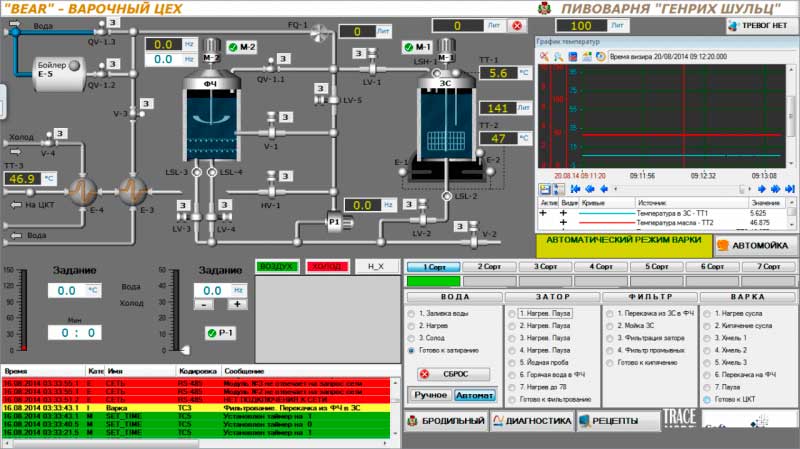The width and height of the screenshot is (800, 449).
Task: Click the Бойлер E-5 tank
Action: tap(59, 74)
